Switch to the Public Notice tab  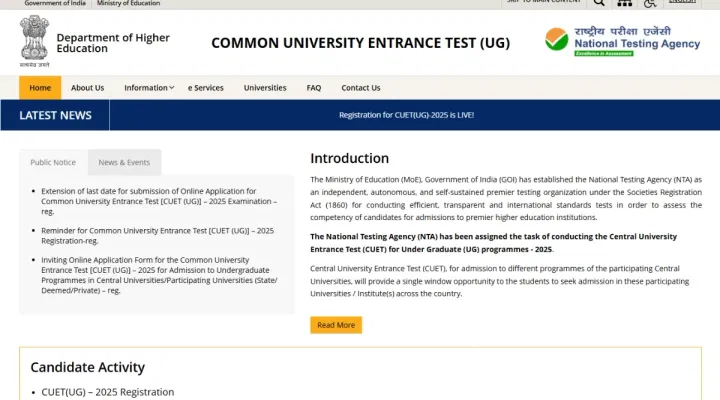pos(53,162)
